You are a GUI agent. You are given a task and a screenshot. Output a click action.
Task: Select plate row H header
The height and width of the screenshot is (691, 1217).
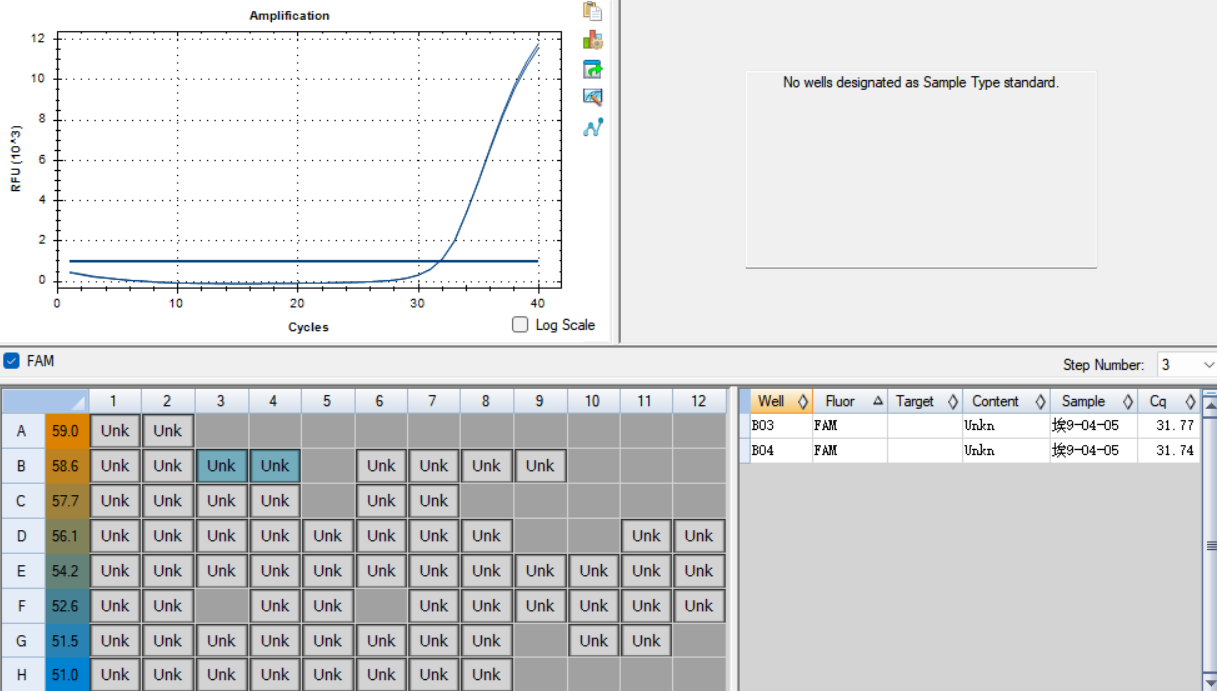(x=22, y=674)
